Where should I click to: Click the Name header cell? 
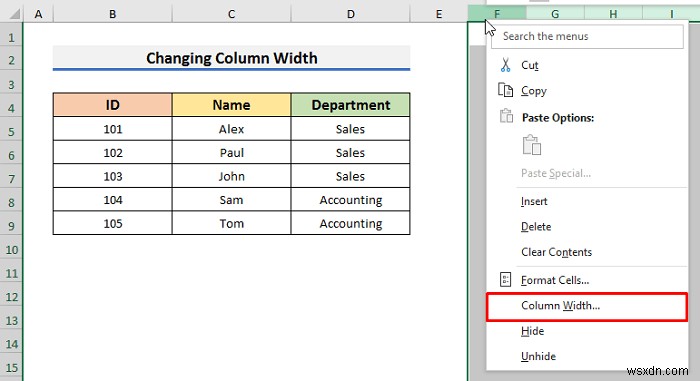tap(231, 105)
